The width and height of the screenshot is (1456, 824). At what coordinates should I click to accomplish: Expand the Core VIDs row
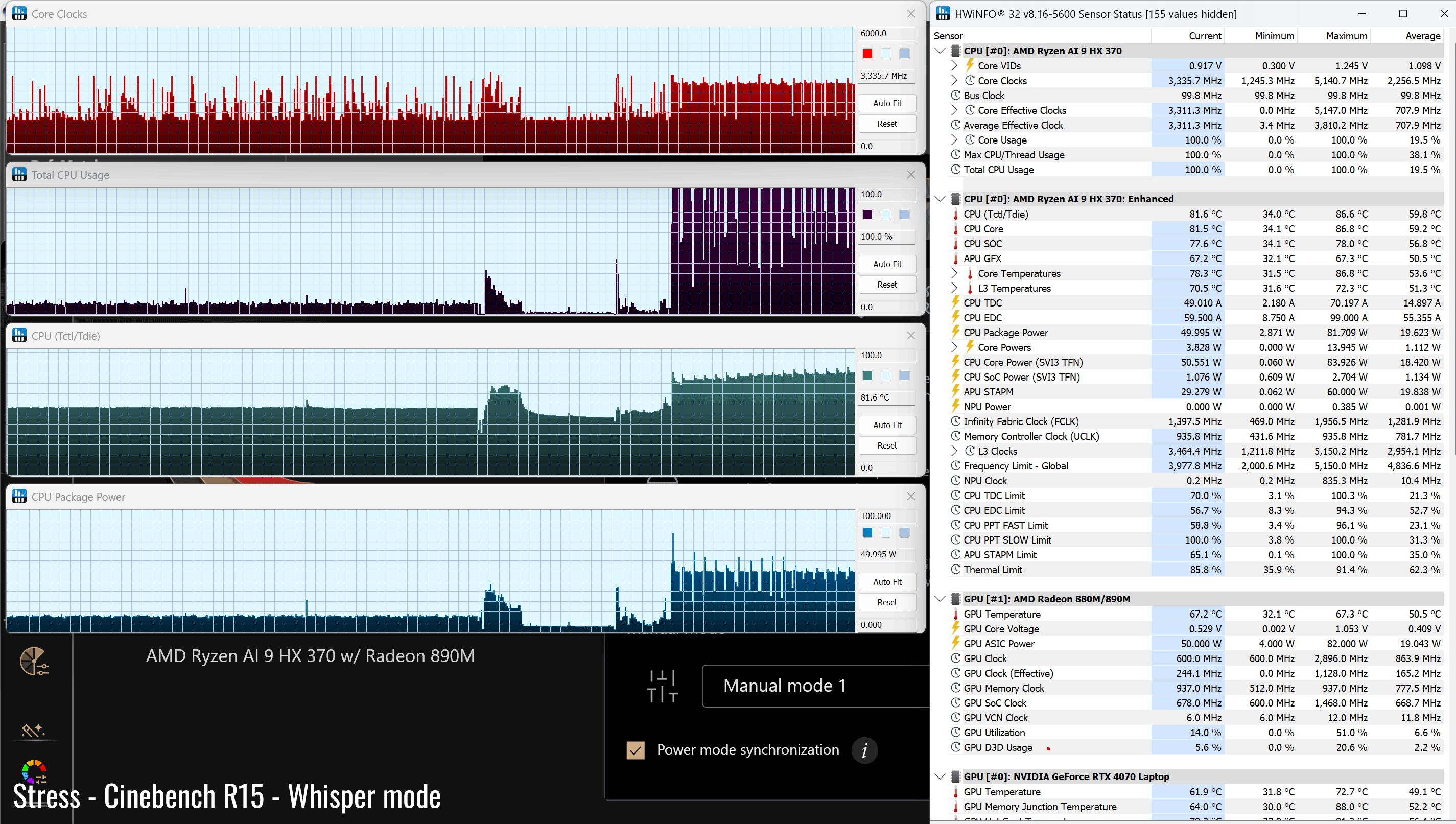tap(954, 66)
